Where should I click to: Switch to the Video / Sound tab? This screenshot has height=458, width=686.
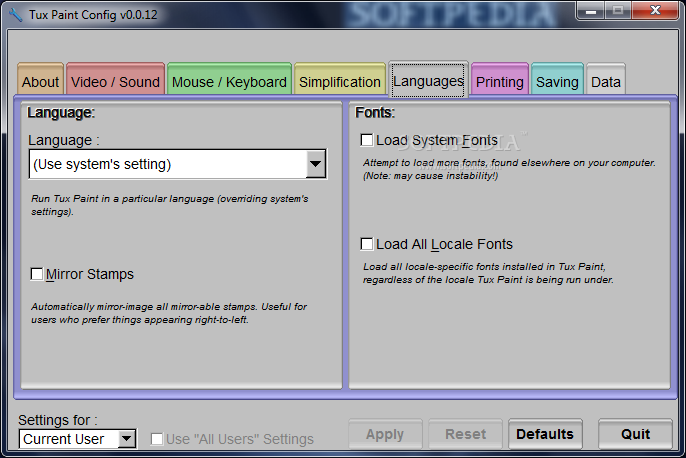tap(116, 79)
